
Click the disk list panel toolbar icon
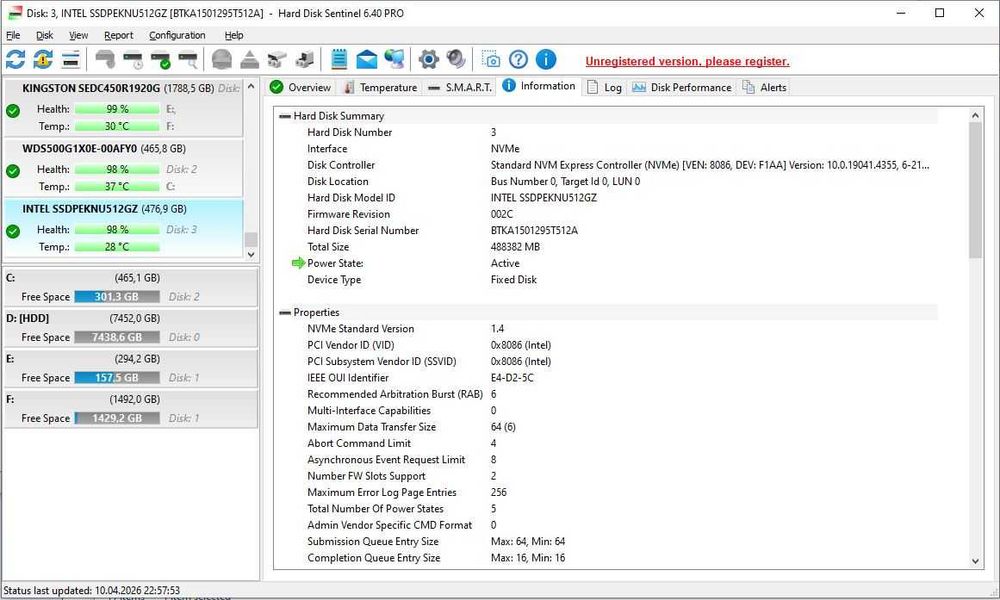(71, 60)
